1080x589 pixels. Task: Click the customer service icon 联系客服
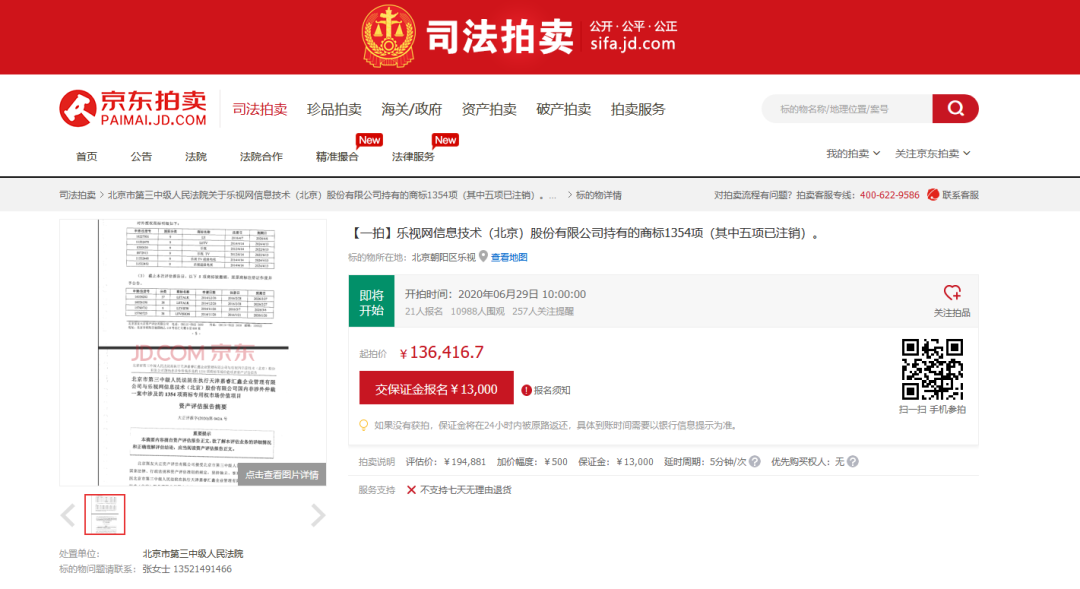coord(933,195)
